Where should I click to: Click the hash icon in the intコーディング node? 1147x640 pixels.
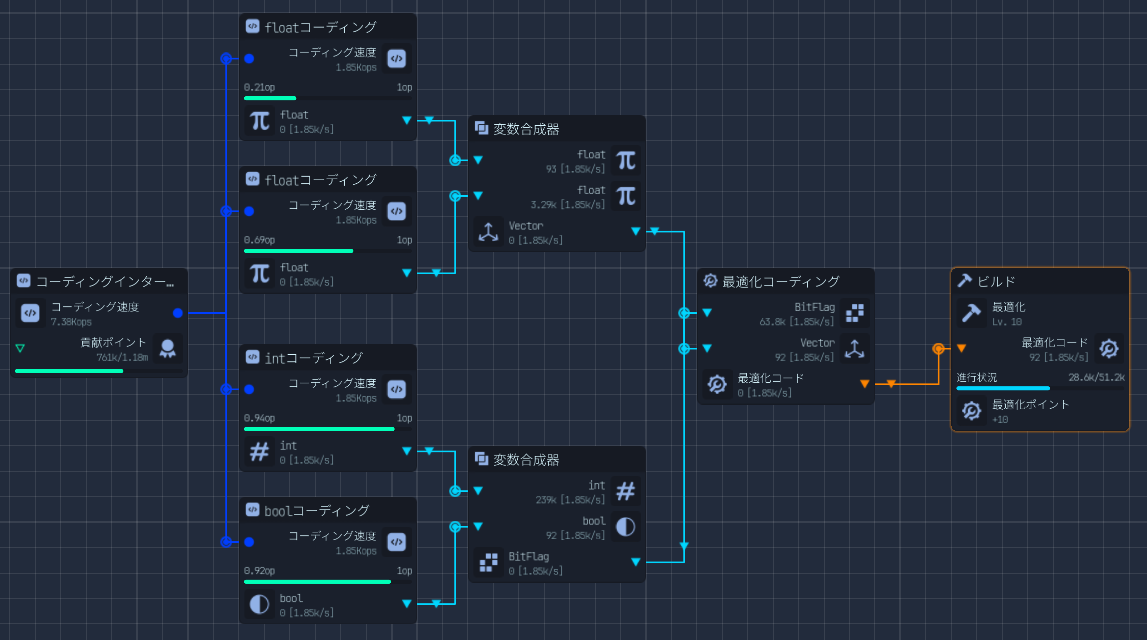259,452
